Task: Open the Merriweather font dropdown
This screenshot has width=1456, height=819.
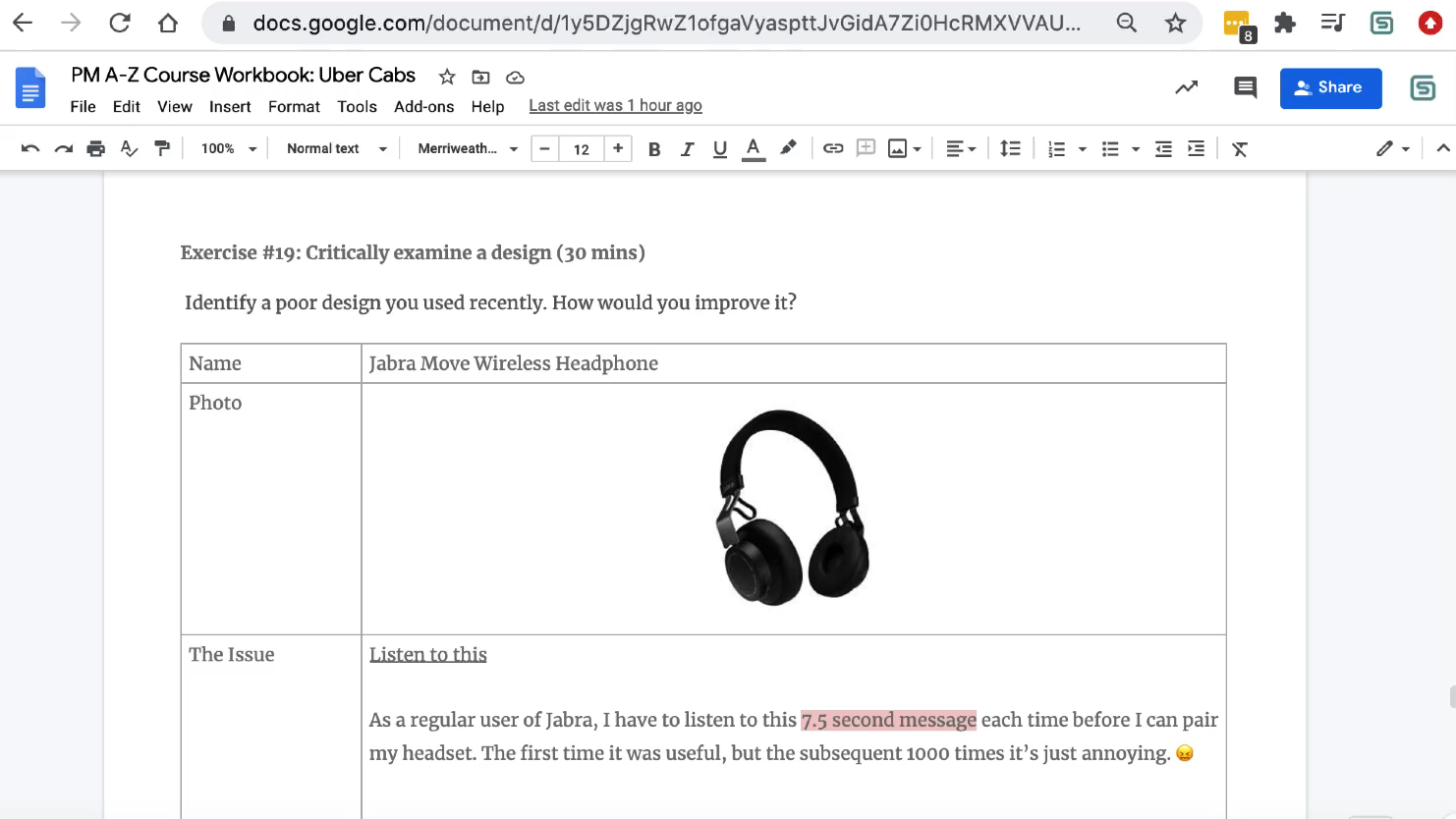Action: click(468, 148)
